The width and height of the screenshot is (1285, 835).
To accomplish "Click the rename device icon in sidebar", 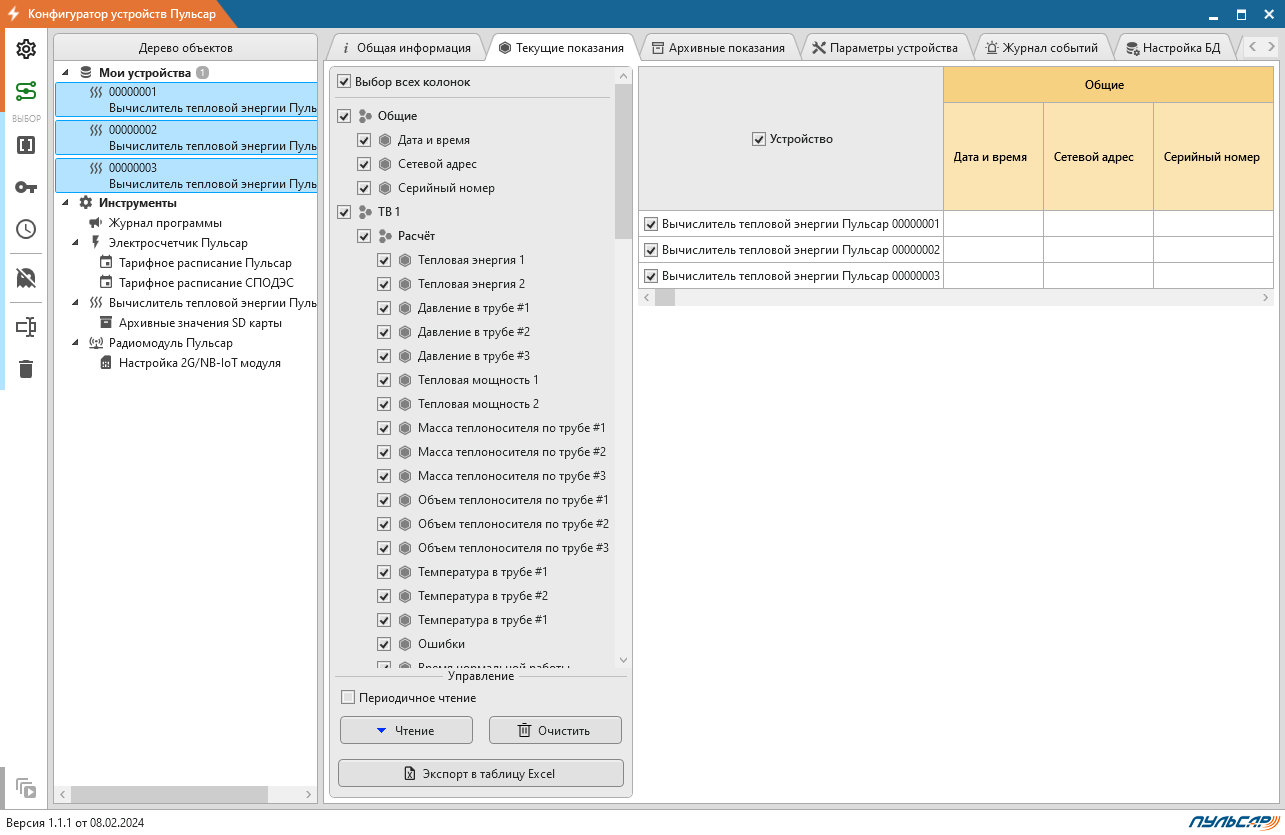I will point(26,326).
